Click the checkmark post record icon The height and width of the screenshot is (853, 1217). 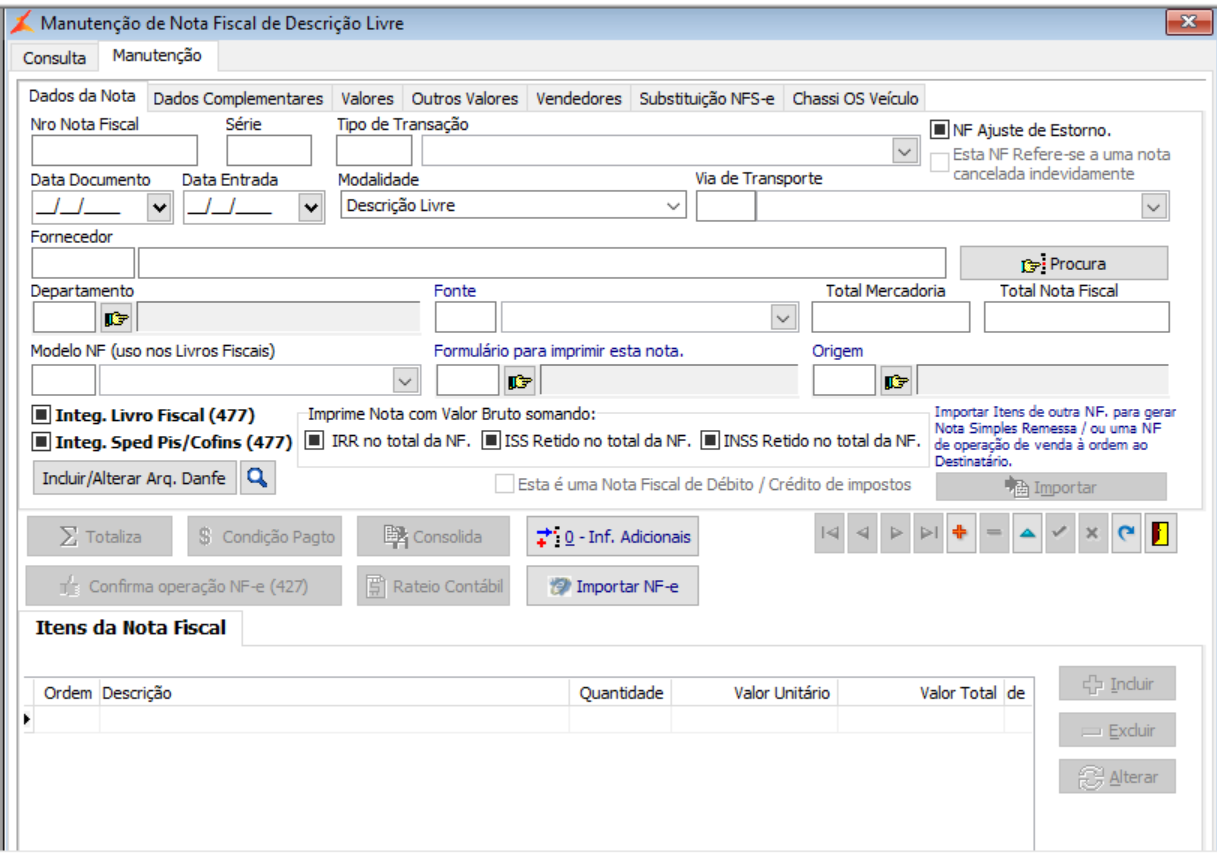point(1060,534)
